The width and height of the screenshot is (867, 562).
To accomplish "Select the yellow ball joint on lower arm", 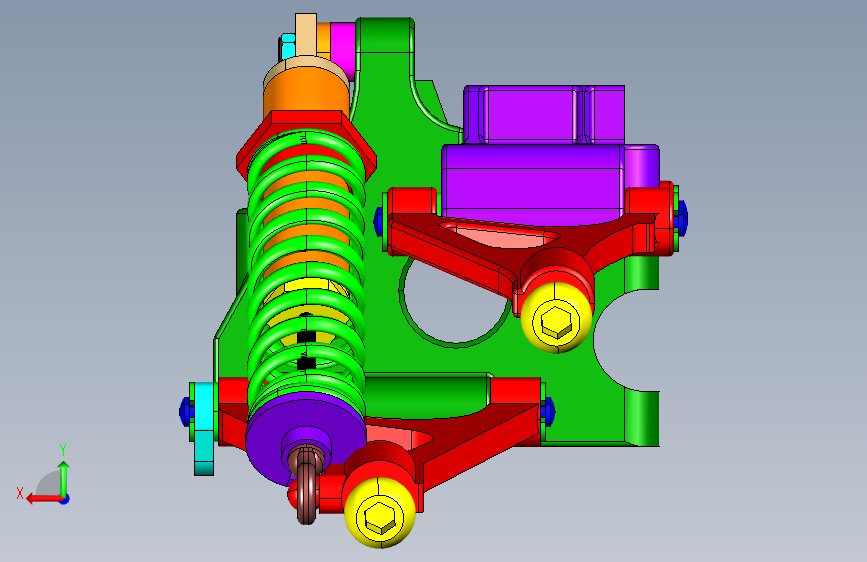I will pos(380,513).
